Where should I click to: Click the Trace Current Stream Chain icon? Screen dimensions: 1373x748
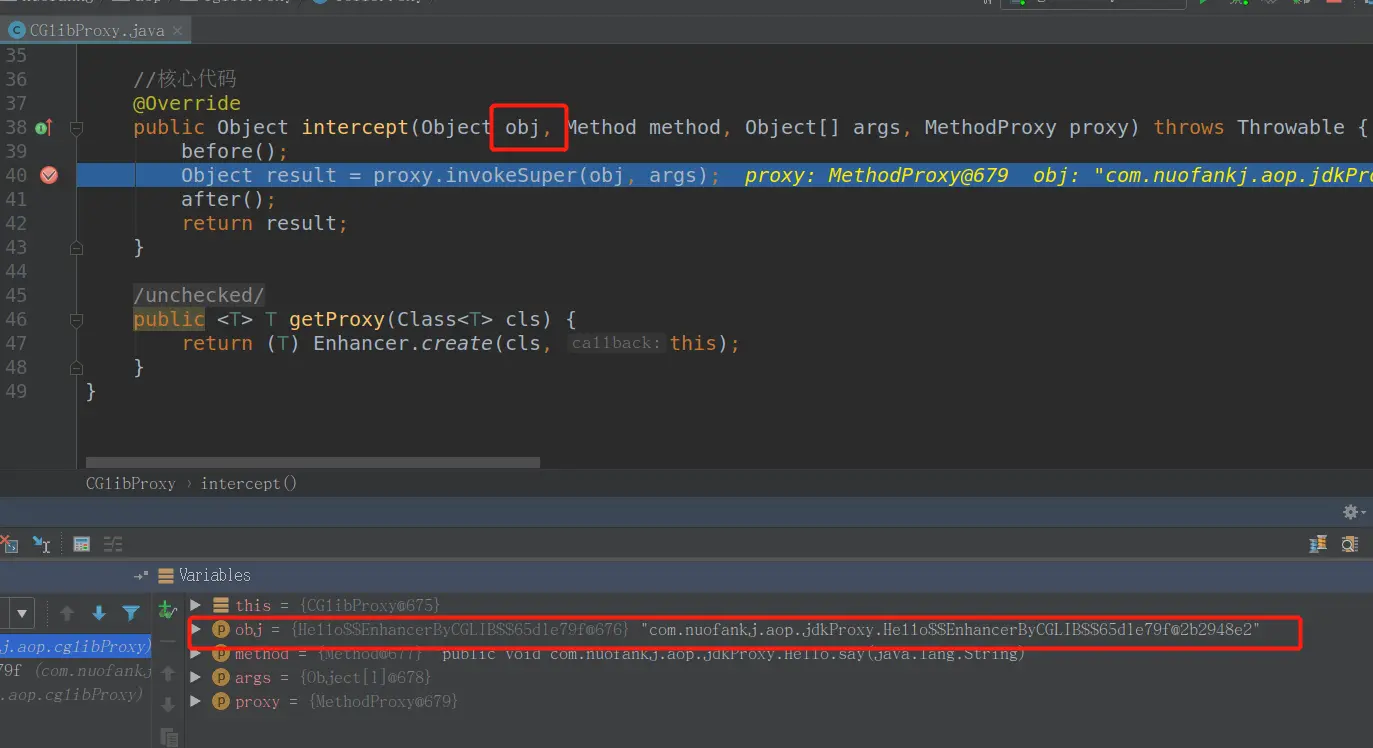tap(113, 544)
